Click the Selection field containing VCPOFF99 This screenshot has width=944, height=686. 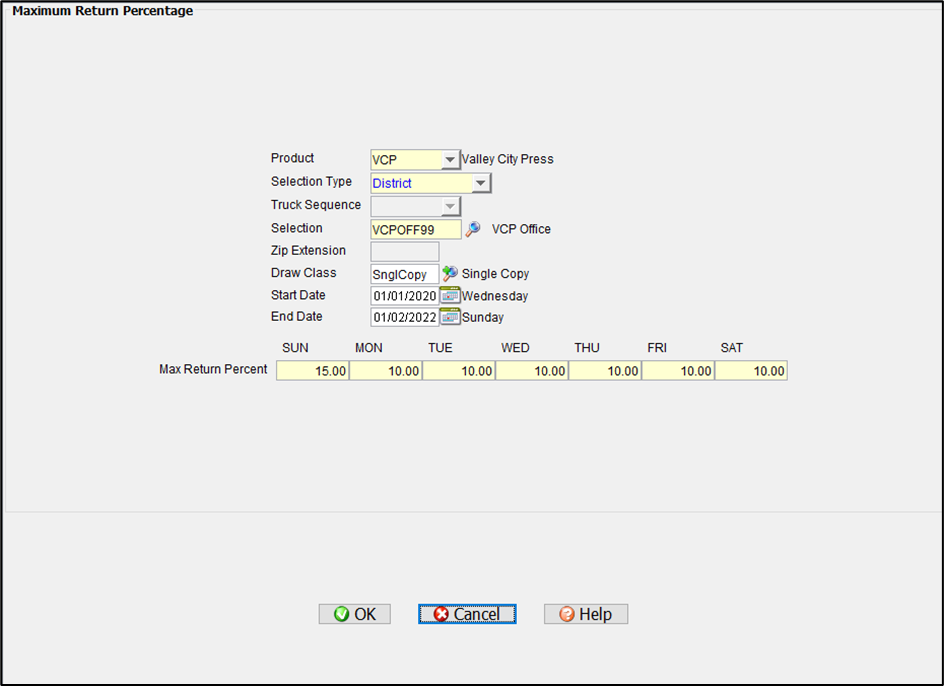pyautogui.click(x=415, y=230)
